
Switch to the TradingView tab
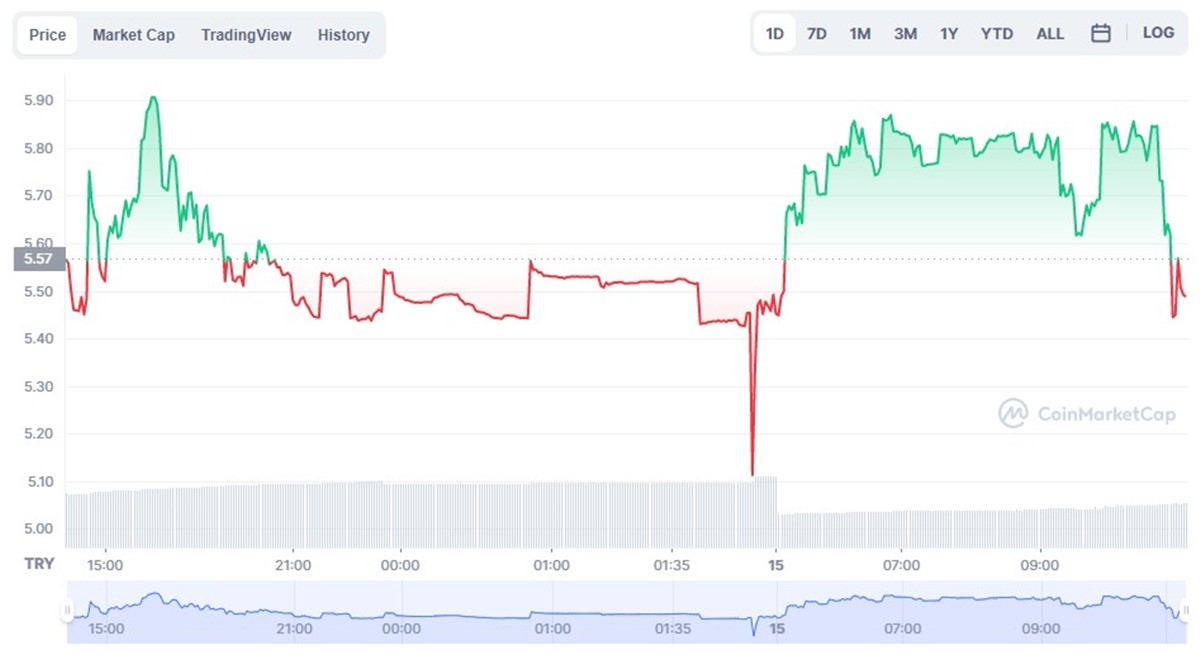(x=246, y=35)
